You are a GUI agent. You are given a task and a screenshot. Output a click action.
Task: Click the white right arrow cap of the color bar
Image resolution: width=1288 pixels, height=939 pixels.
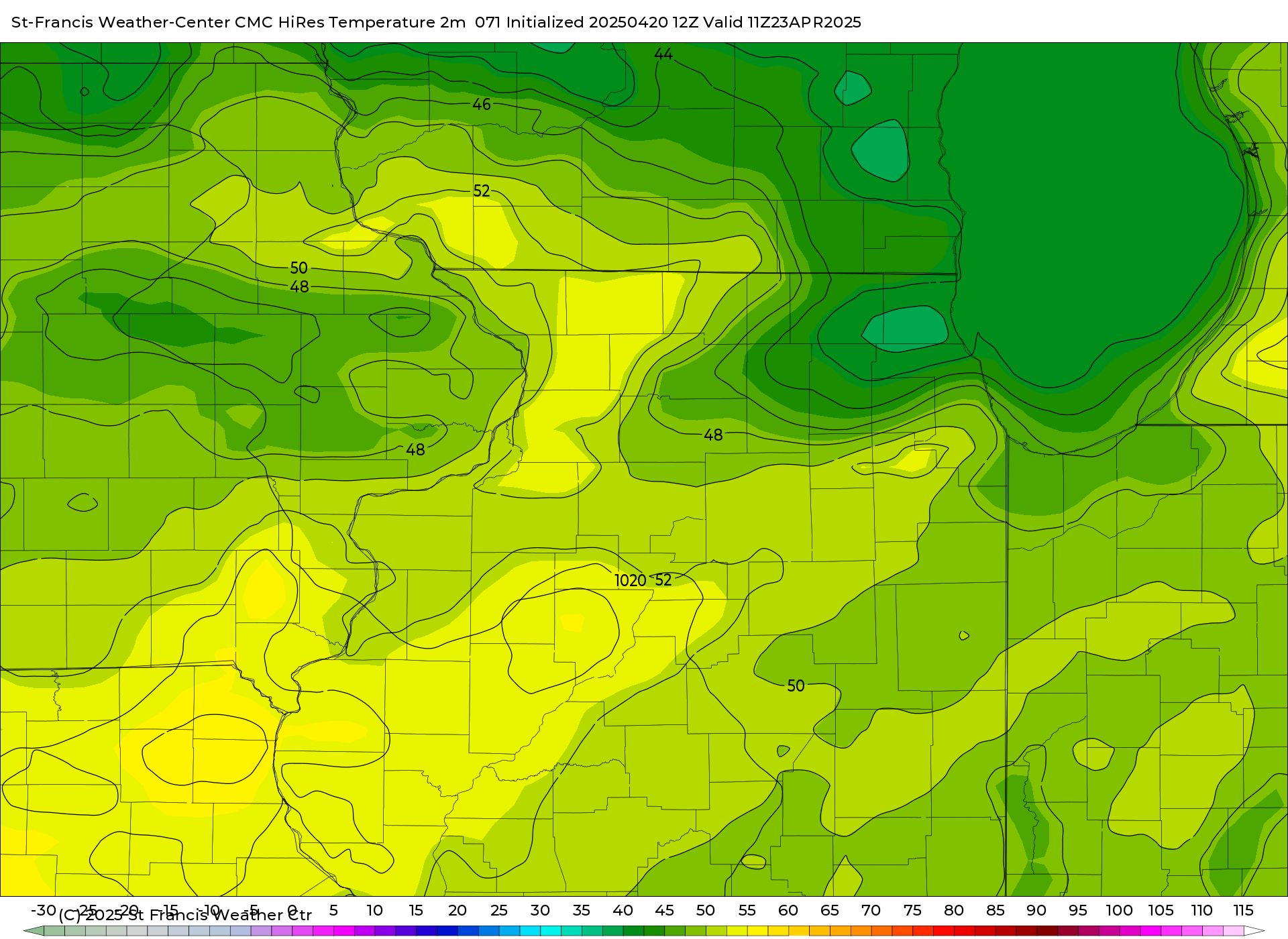(x=1254, y=931)
